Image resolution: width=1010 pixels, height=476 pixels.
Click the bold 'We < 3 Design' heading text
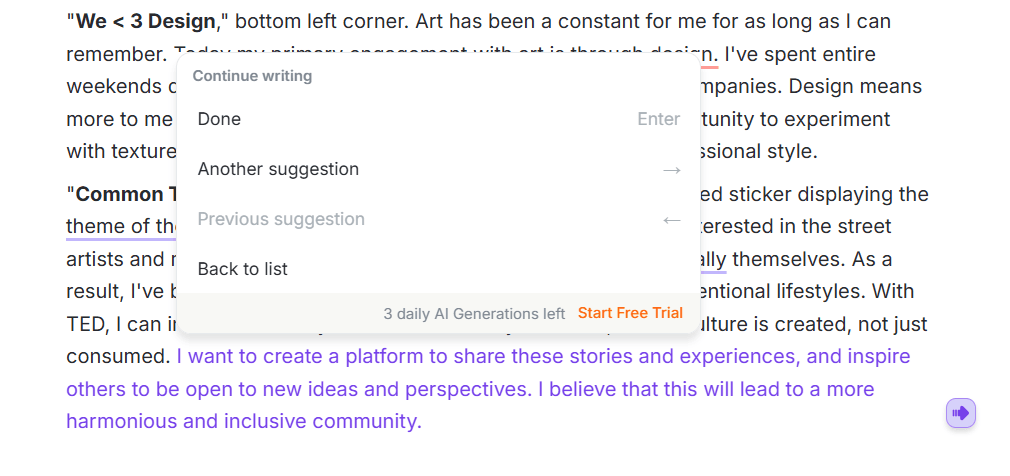[145, 21]
